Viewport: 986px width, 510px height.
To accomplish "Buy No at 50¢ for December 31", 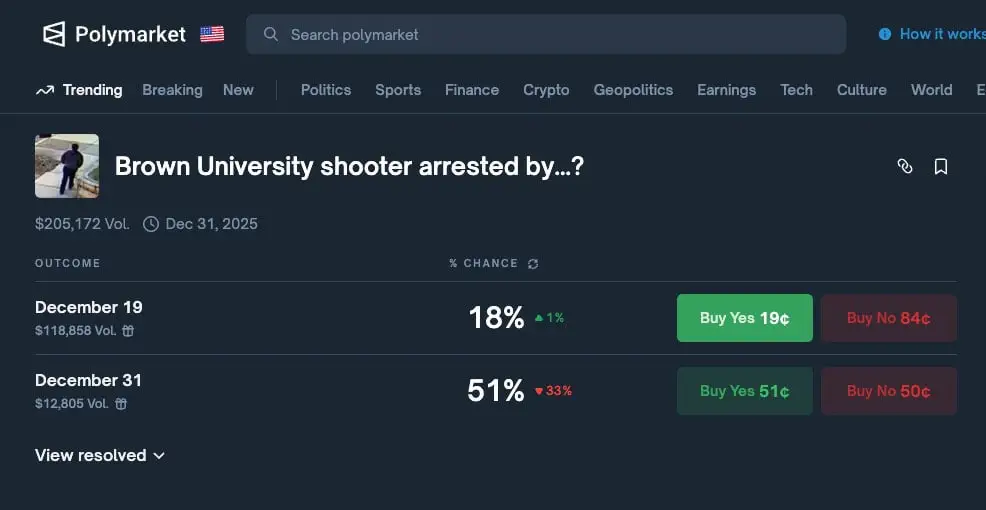I will tap(888, 391).
